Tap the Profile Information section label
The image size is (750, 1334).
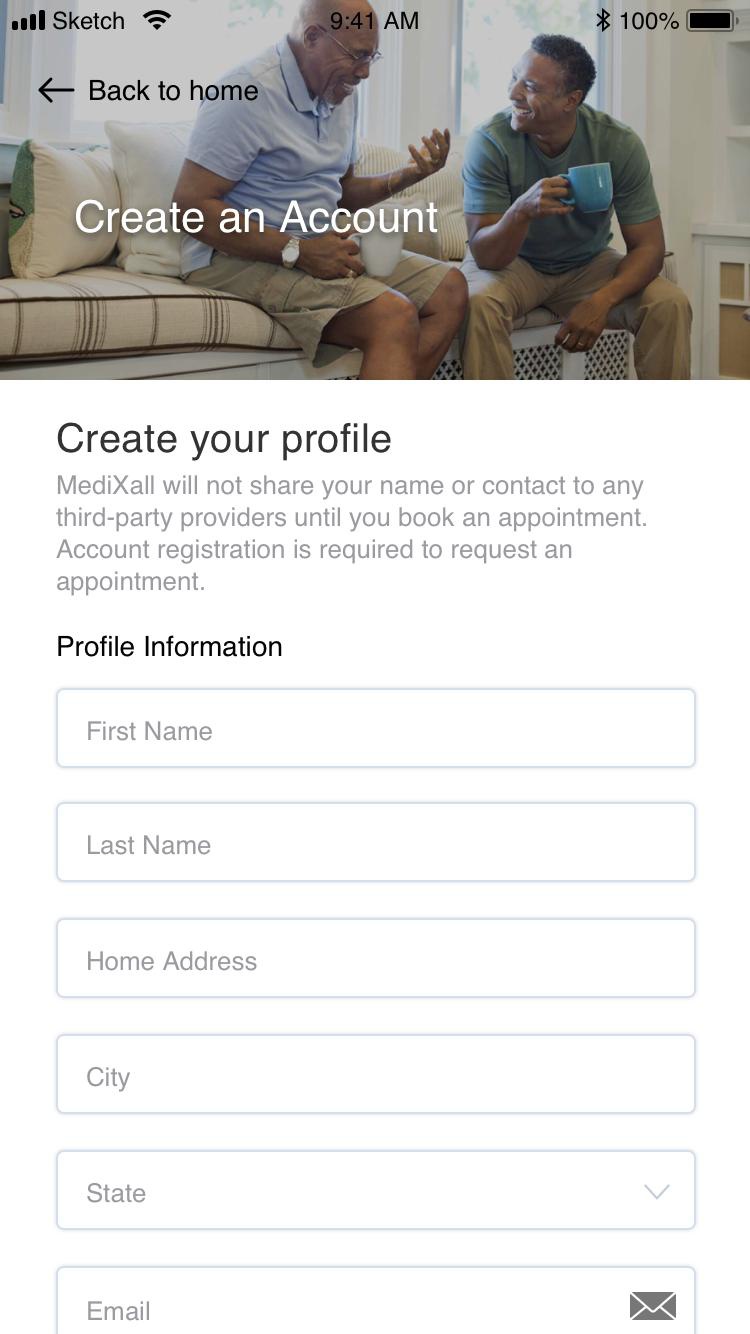tap(169, 646)
